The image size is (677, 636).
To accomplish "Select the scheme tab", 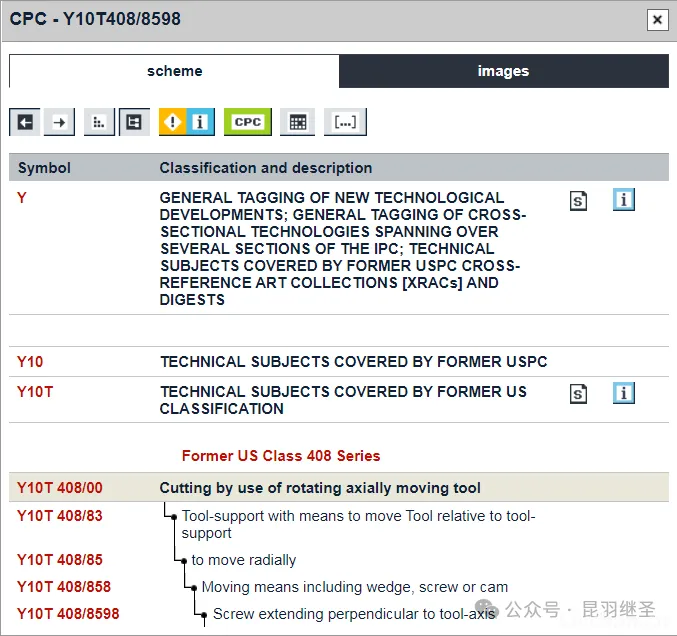I will pos(174,71).
